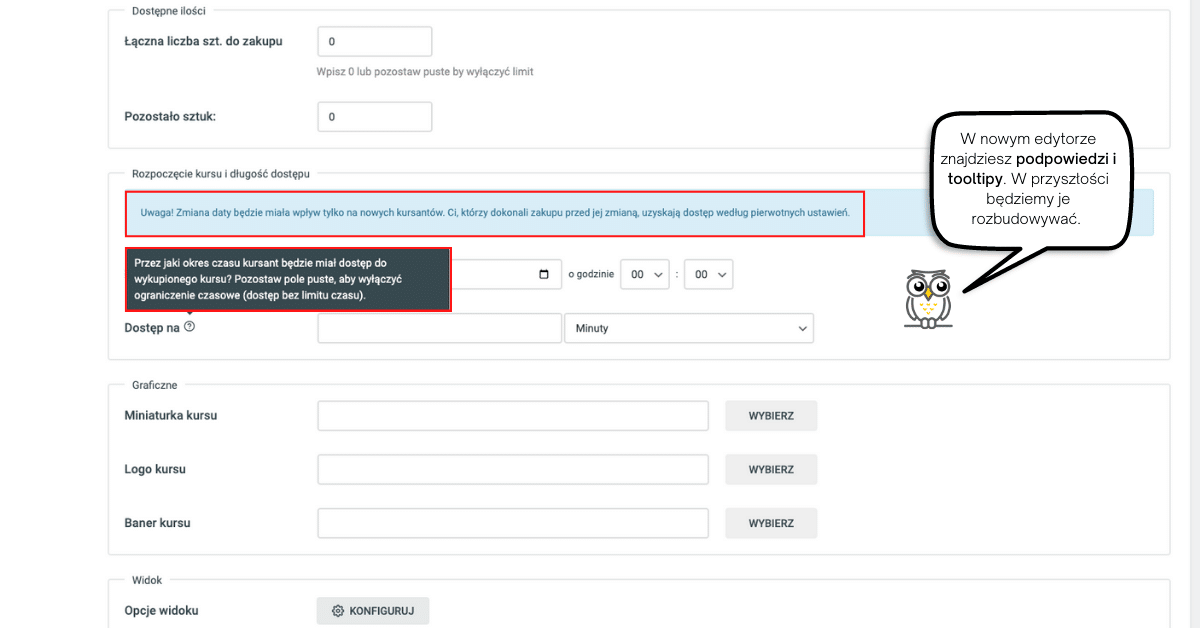Click Wybierz for Baner kursu

(771, 523)
